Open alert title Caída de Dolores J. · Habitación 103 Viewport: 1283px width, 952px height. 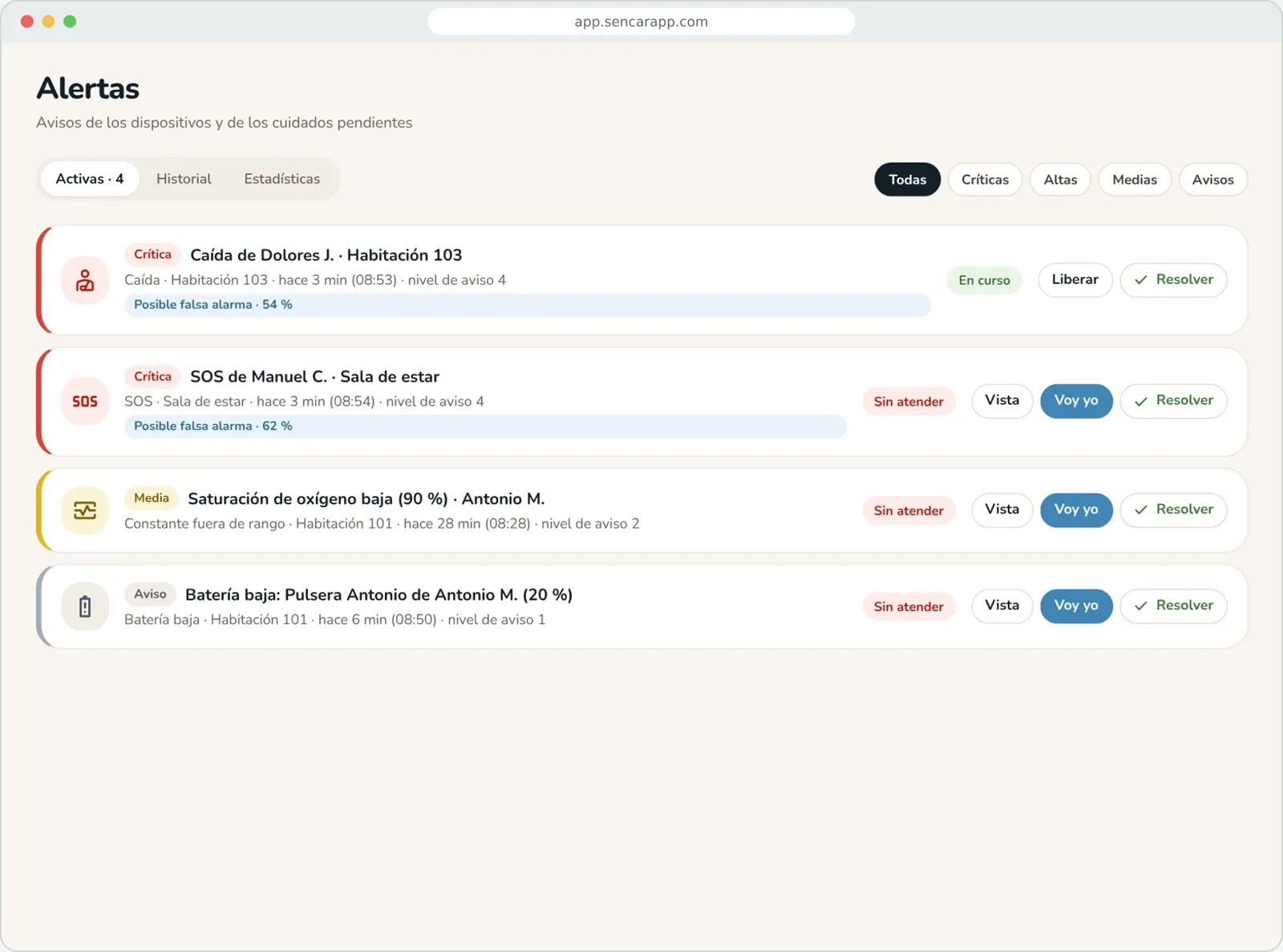(x=326, y=255)
